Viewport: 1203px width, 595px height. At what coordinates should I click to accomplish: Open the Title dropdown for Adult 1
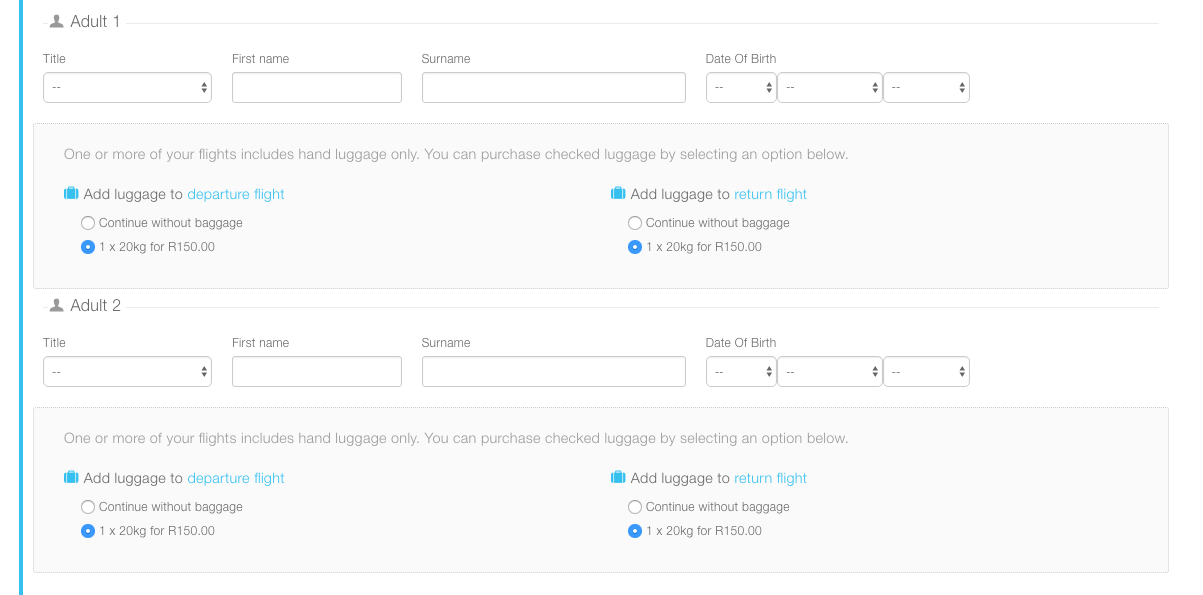pyautogui.click(x=127, y=88)
